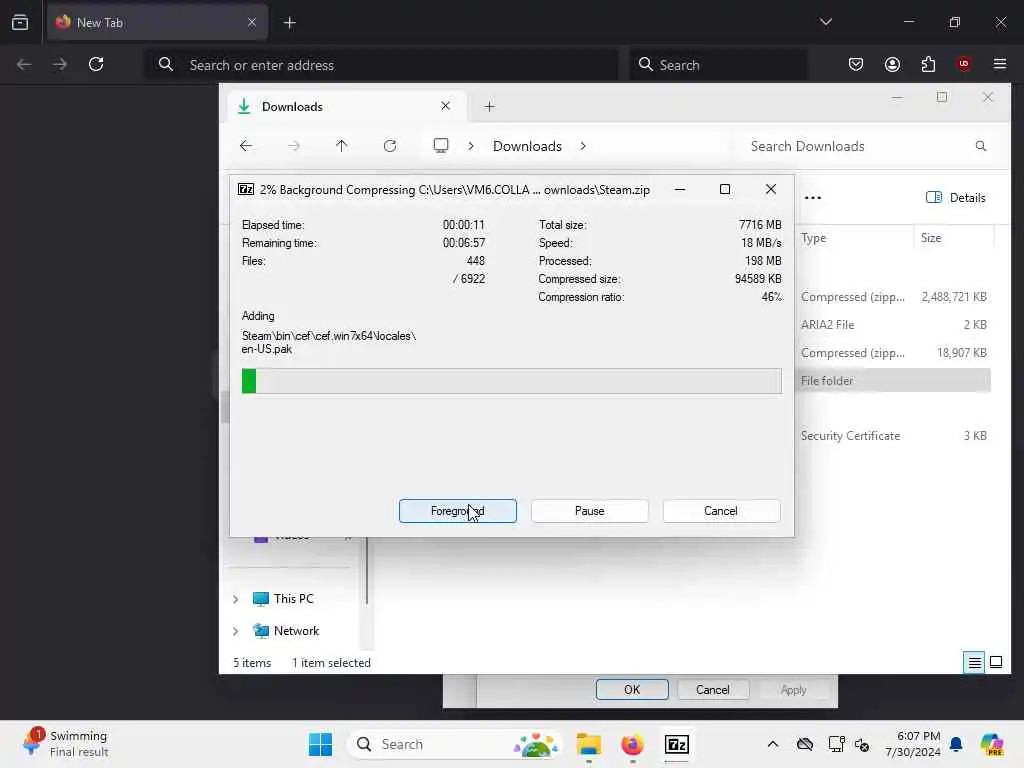The height and width of the screenshot is (768, 1024).
Task: Select the New Tab tab in Firefox
Action: (157, 22)
